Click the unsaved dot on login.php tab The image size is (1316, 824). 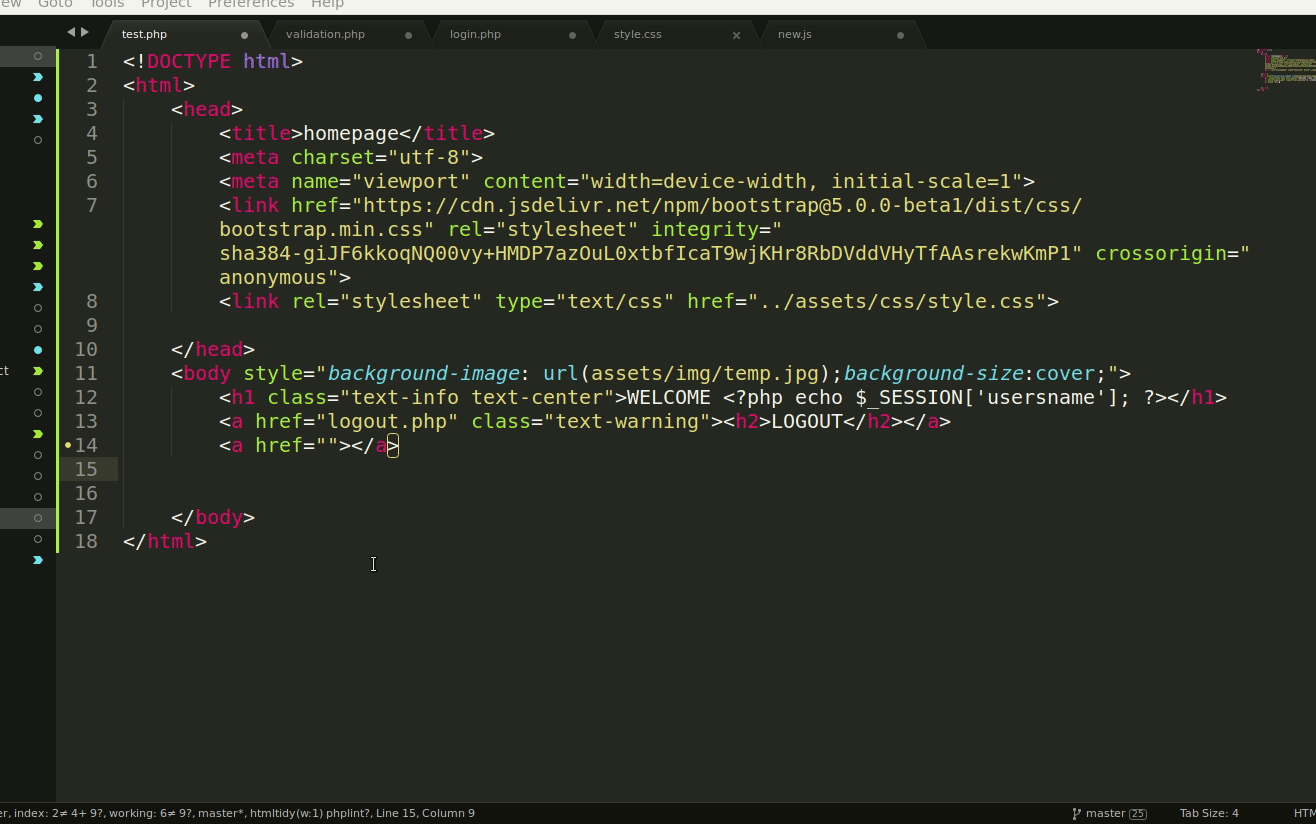tap(572, 35)
